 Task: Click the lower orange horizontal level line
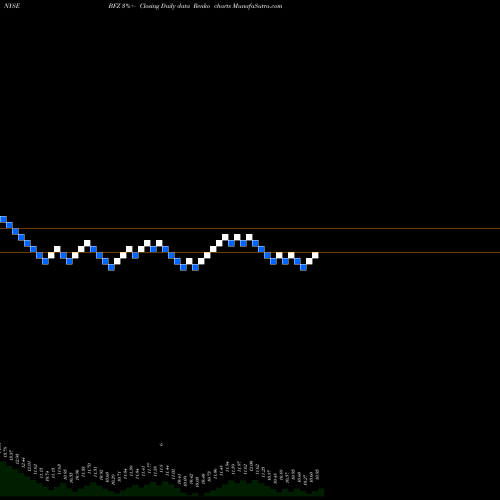click(x=250, y=253)
